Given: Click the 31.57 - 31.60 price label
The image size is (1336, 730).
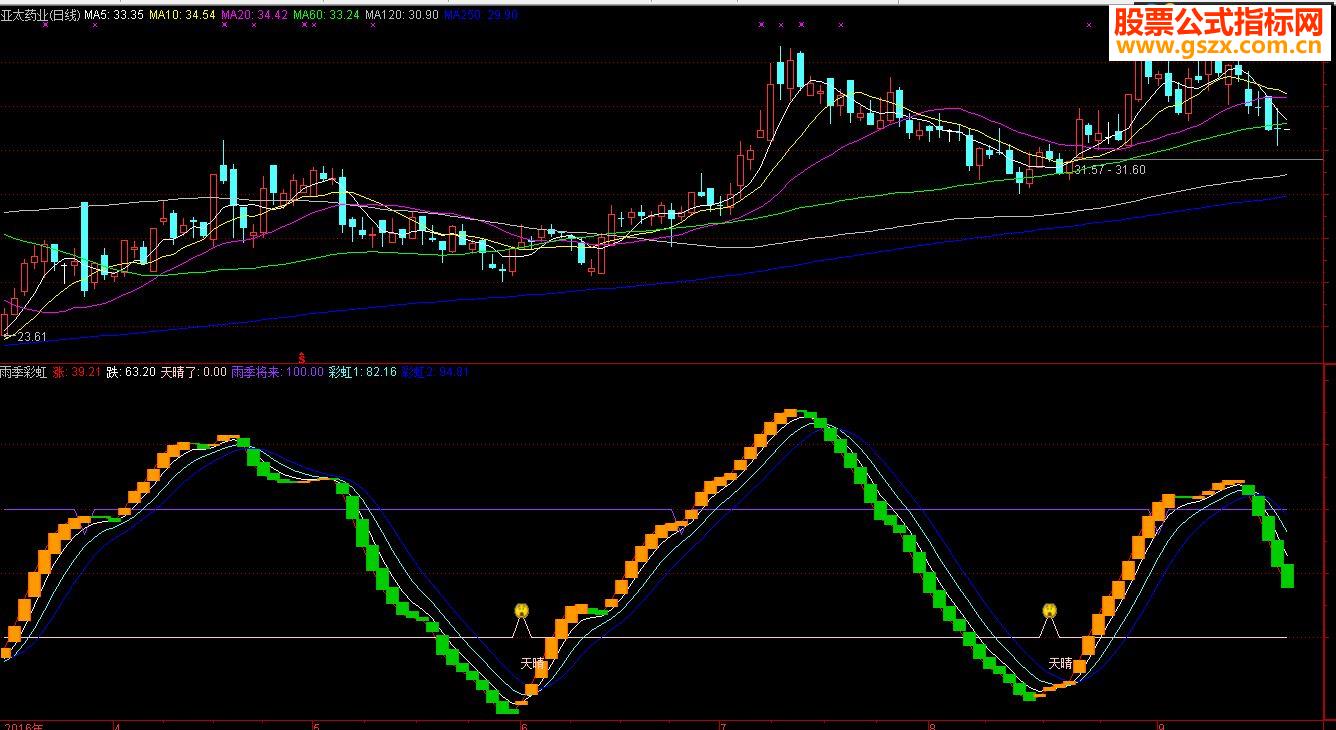Looking at the screenshot, I should pyautogui.click(x=1109, y=170).
